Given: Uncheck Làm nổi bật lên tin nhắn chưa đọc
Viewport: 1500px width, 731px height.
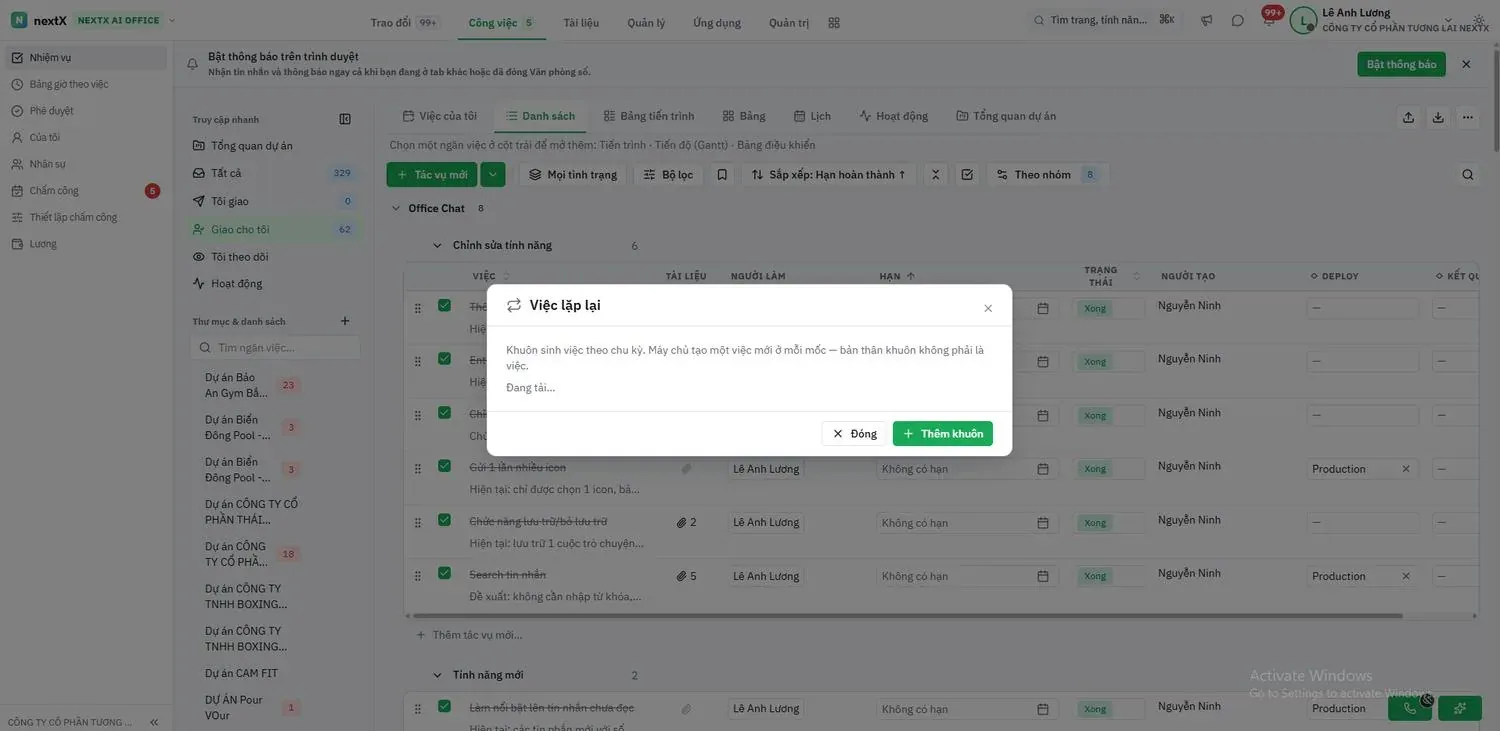Looking at the screenshot, I should [x=444, y=707].
